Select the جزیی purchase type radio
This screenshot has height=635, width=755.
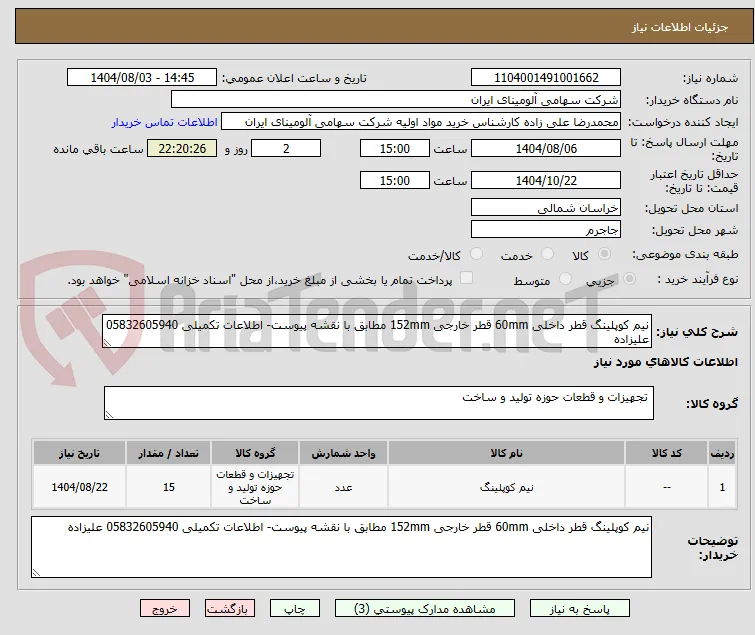[629, 279]
